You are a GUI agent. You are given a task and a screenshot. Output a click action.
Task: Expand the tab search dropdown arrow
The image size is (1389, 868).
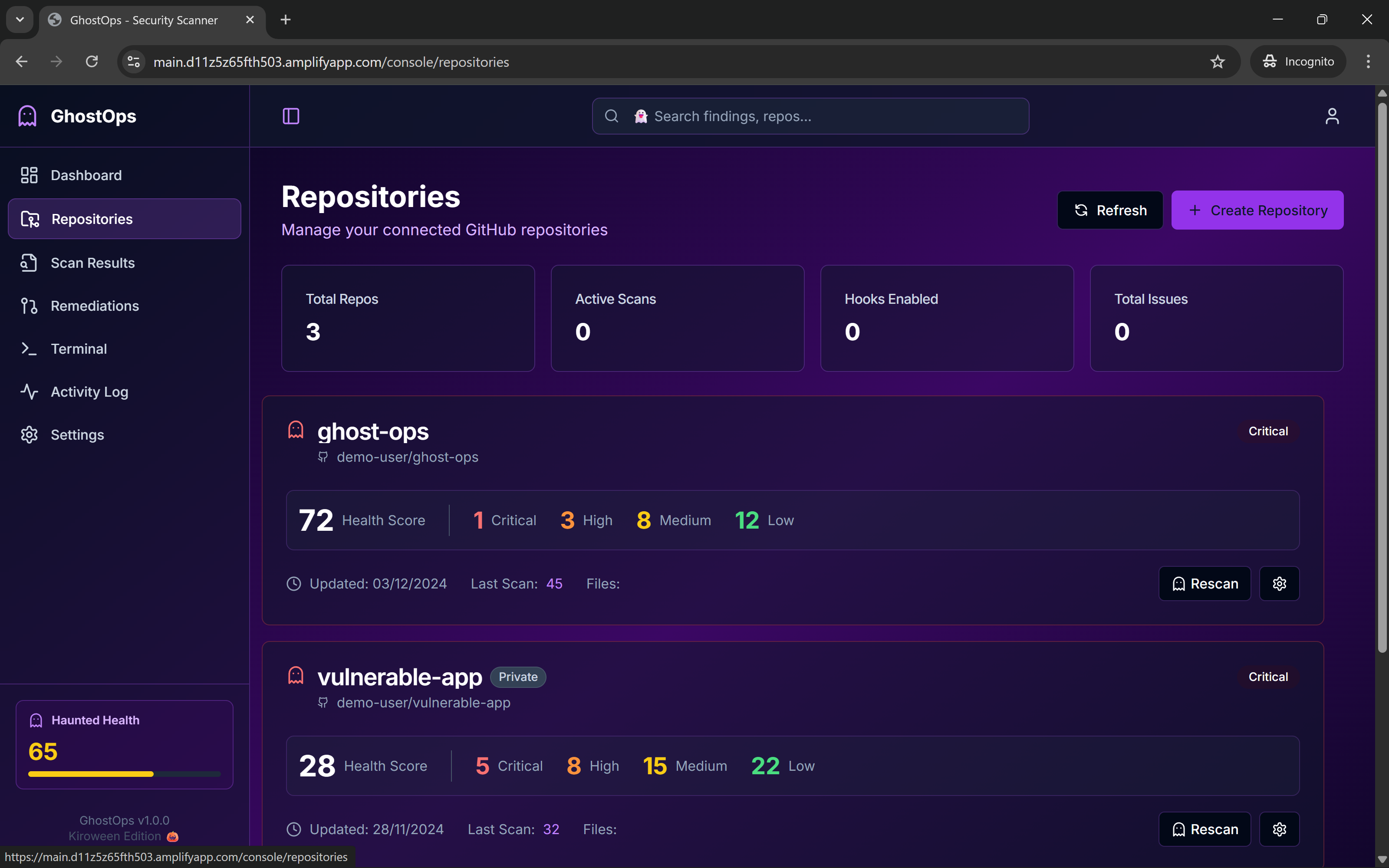pyautogui.click(x=20, y=20)
